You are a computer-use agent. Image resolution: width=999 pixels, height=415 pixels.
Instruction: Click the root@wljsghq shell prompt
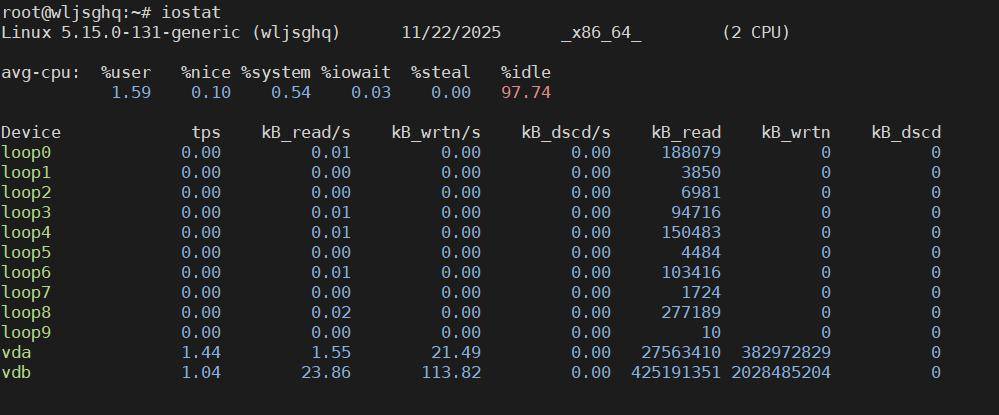pos(76,12)
